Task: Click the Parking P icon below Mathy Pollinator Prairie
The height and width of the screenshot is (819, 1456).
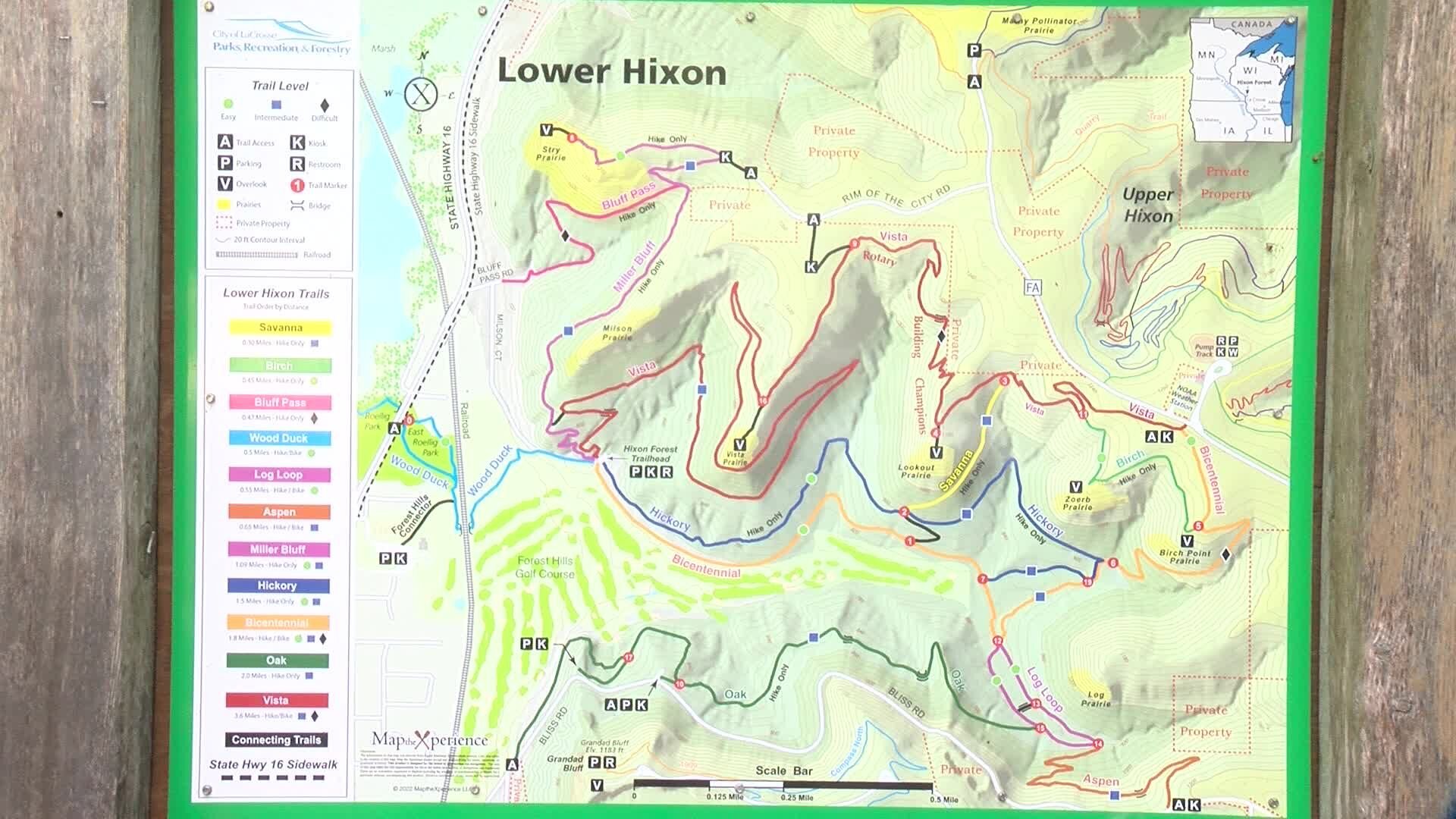Action: click(x=974, y=51)
